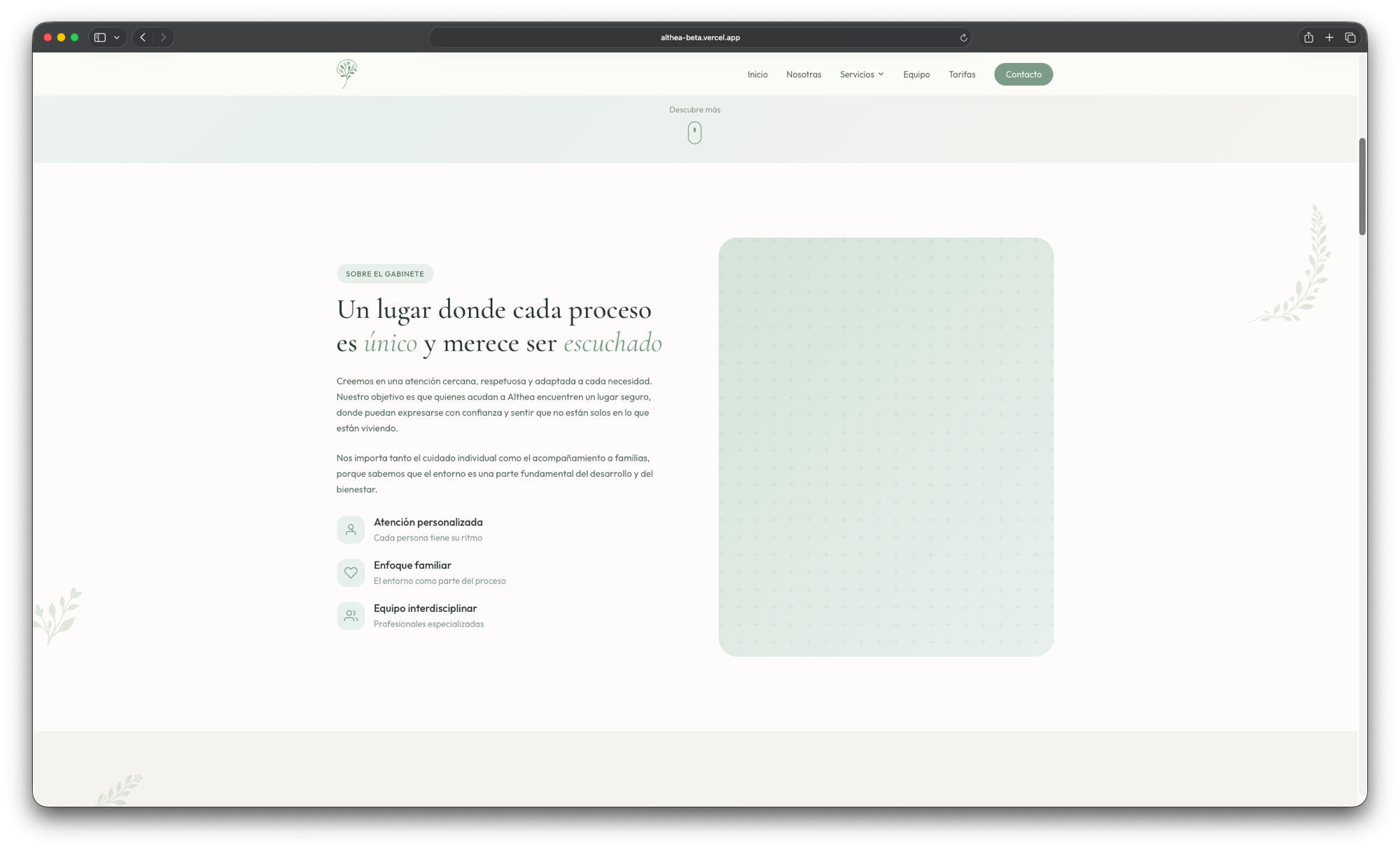Toggle the Safari sidebar
The image size is (1400, 850).
100,38
